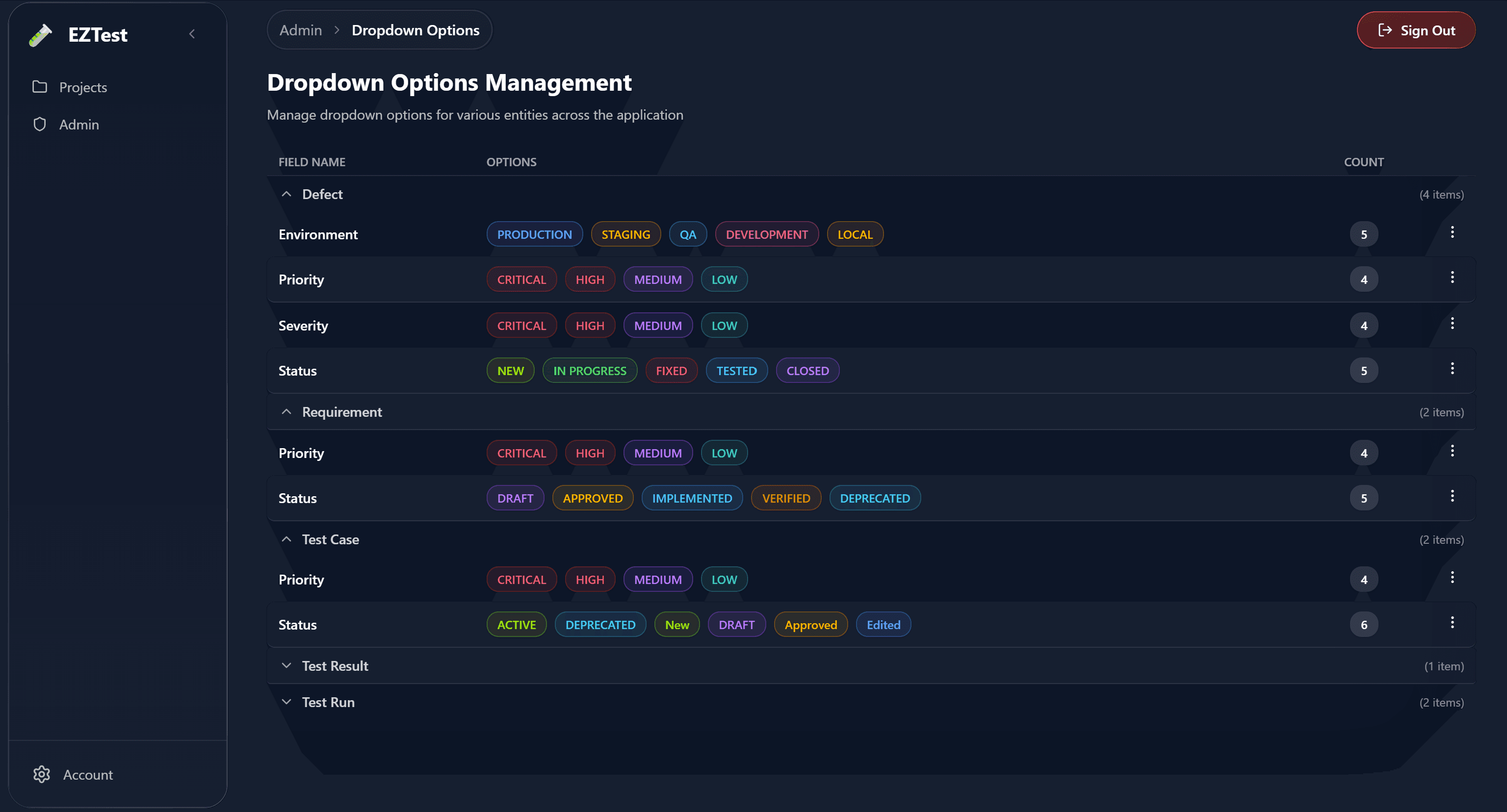1507x812 pixels.
Task: Open the three-dot menu for Test Case Status
Action: click(1453, 622)
